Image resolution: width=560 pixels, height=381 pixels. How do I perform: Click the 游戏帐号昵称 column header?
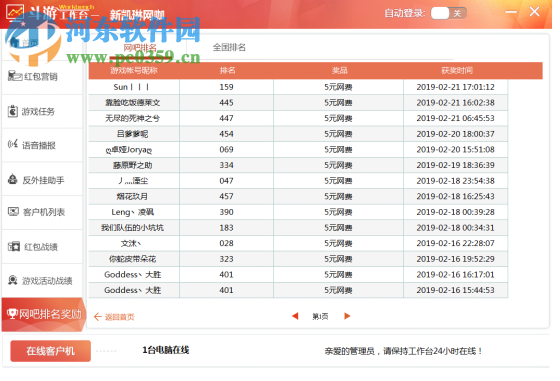point(134,70)
